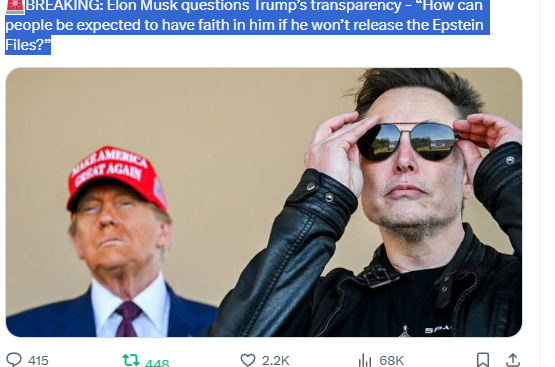Click the purple necktie in photo
Screen dimensions: 555x367
[x=127, y=318]
